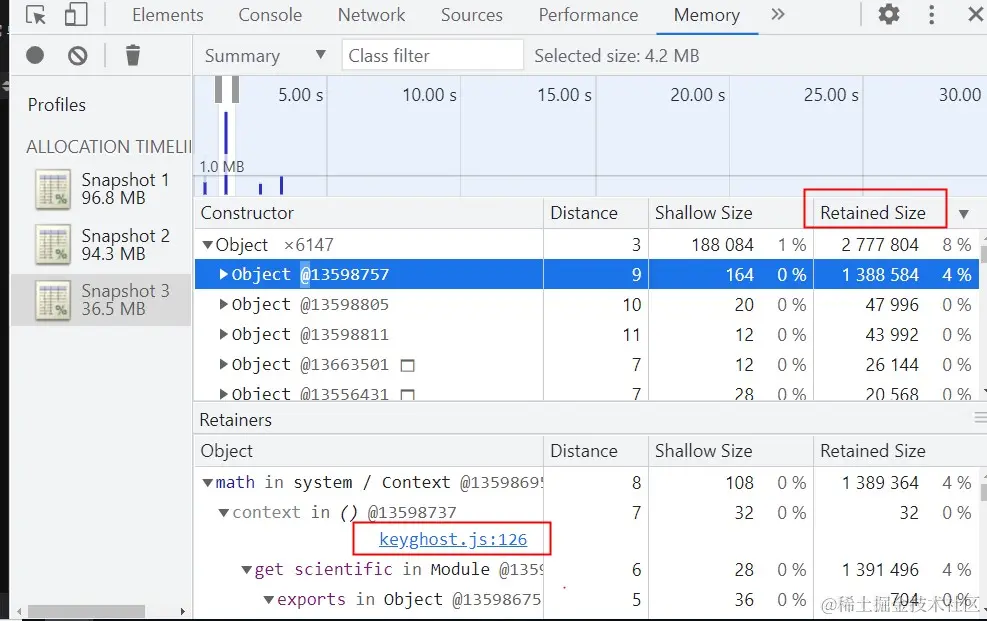The image size is (987, 621).
Task: Collapse the math in system / Context retainer
Action: [207, 483]
